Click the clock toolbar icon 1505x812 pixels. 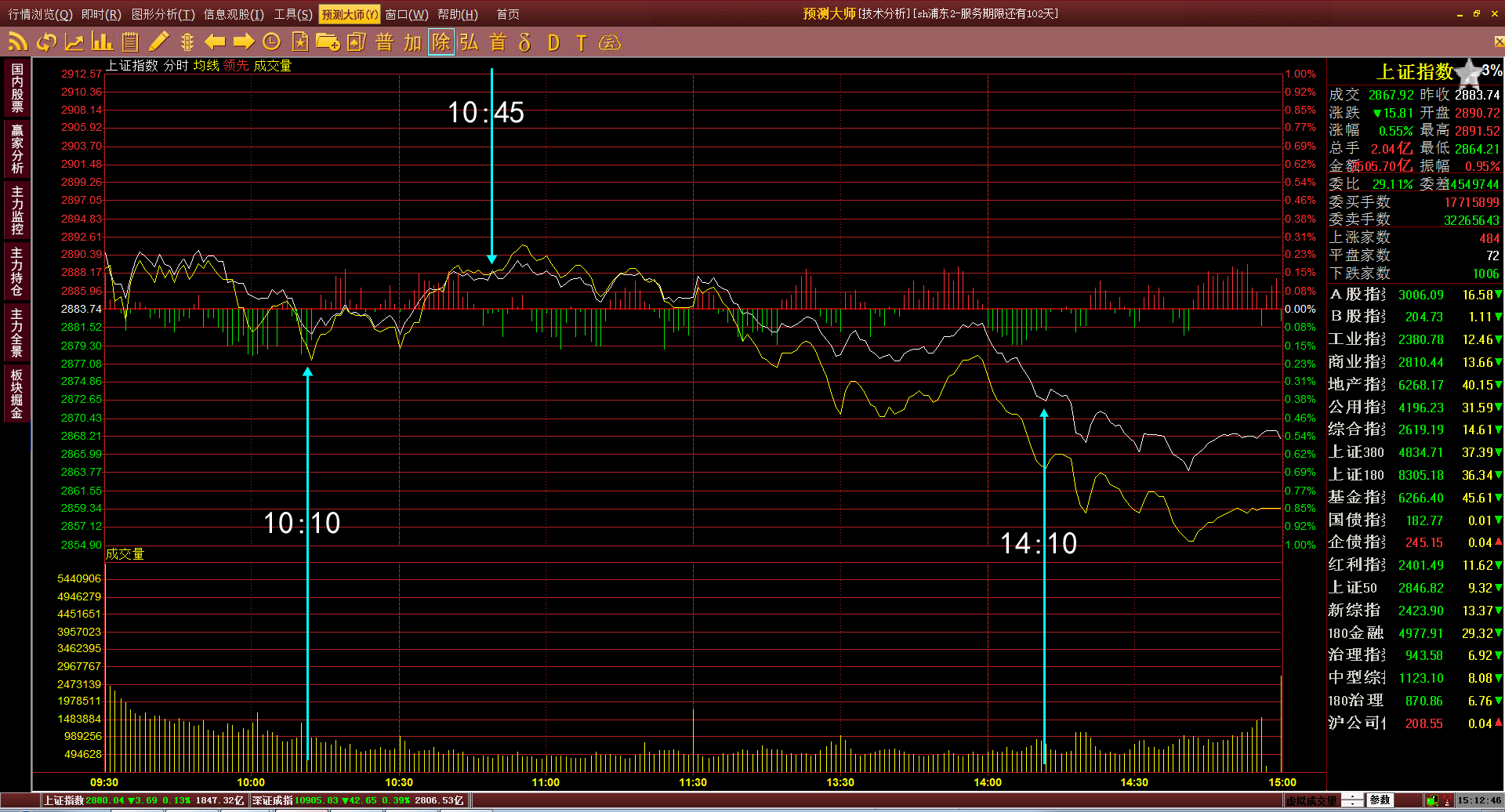(x=272, y=42)
